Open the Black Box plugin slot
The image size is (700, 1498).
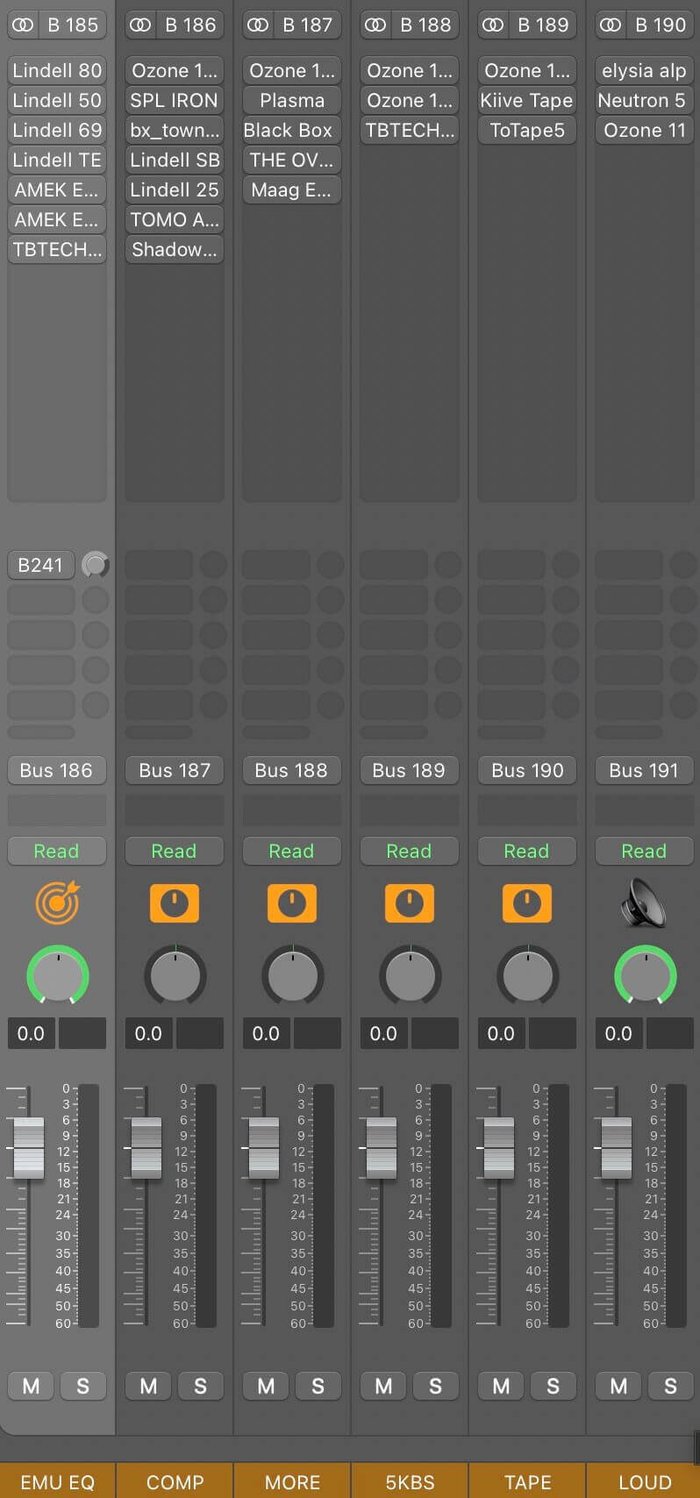tap(292, 130)
